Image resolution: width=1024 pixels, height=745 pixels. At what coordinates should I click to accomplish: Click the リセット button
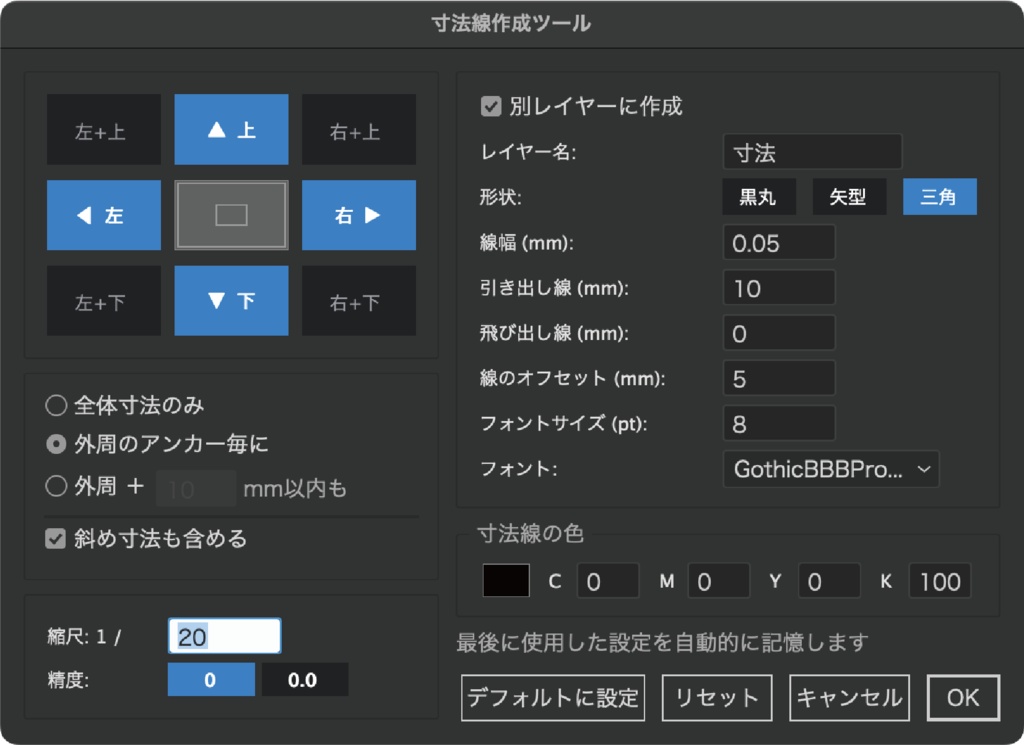pos(717,698)
